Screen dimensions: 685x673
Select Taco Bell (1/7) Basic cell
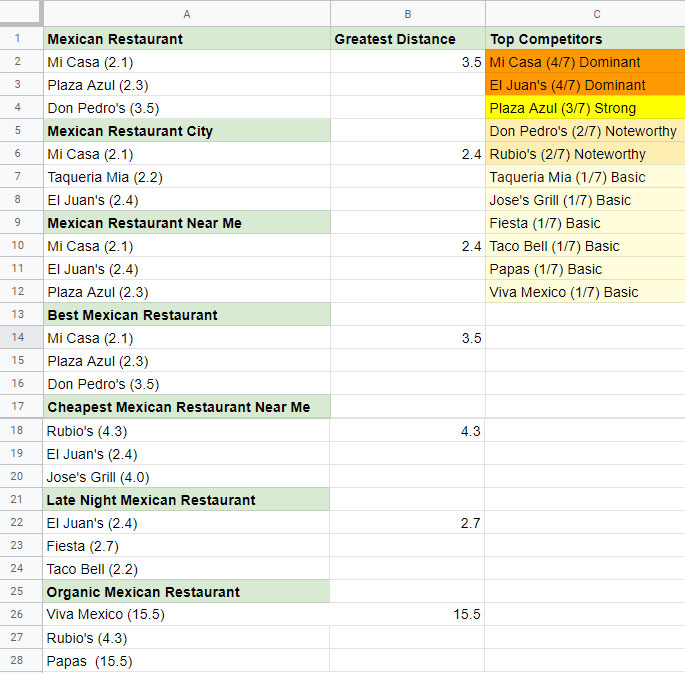click(x=585, y=246)
